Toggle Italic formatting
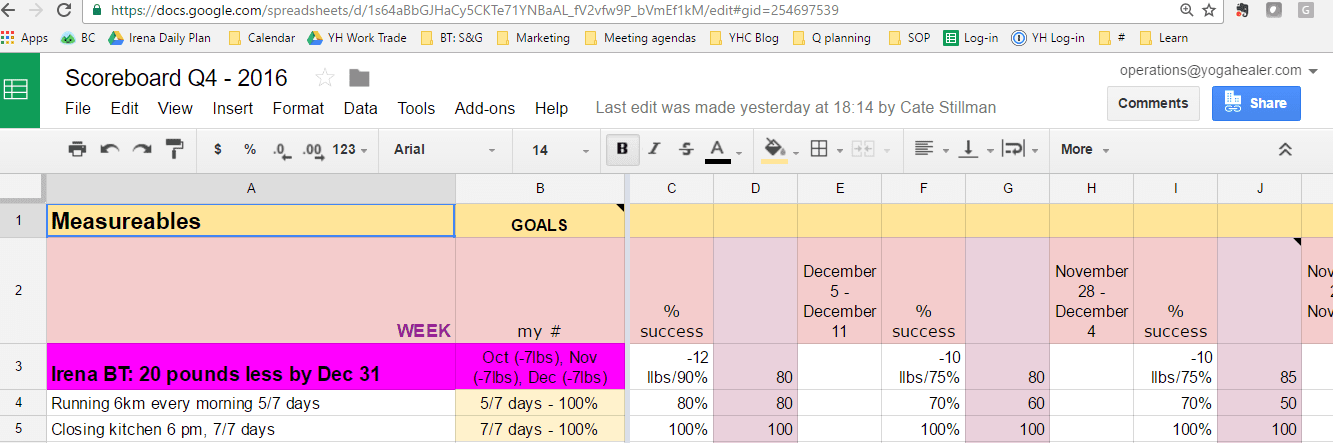1333x443 pixels. pos(654,149)
